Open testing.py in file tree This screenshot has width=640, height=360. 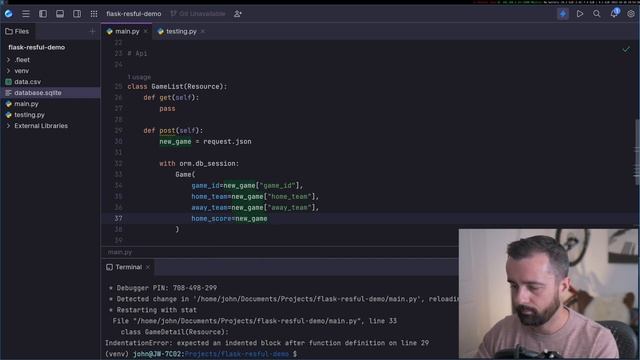point(29,115)
